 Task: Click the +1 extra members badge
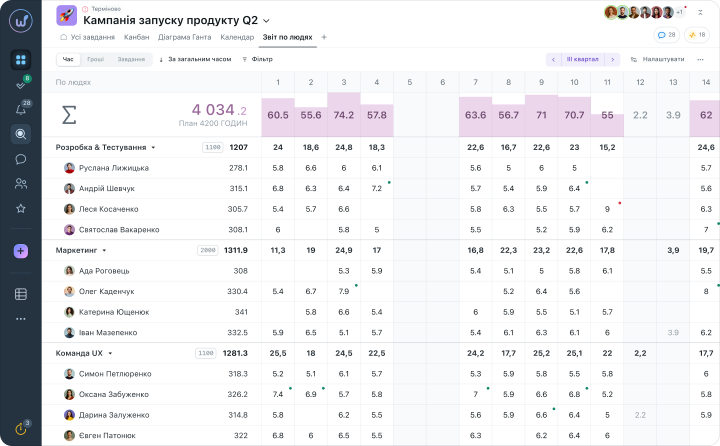click(680, 12)
